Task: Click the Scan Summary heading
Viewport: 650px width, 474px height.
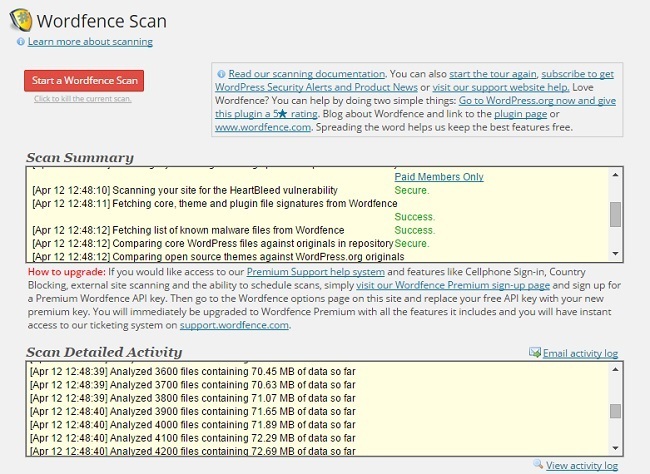Action: [80, 158]
